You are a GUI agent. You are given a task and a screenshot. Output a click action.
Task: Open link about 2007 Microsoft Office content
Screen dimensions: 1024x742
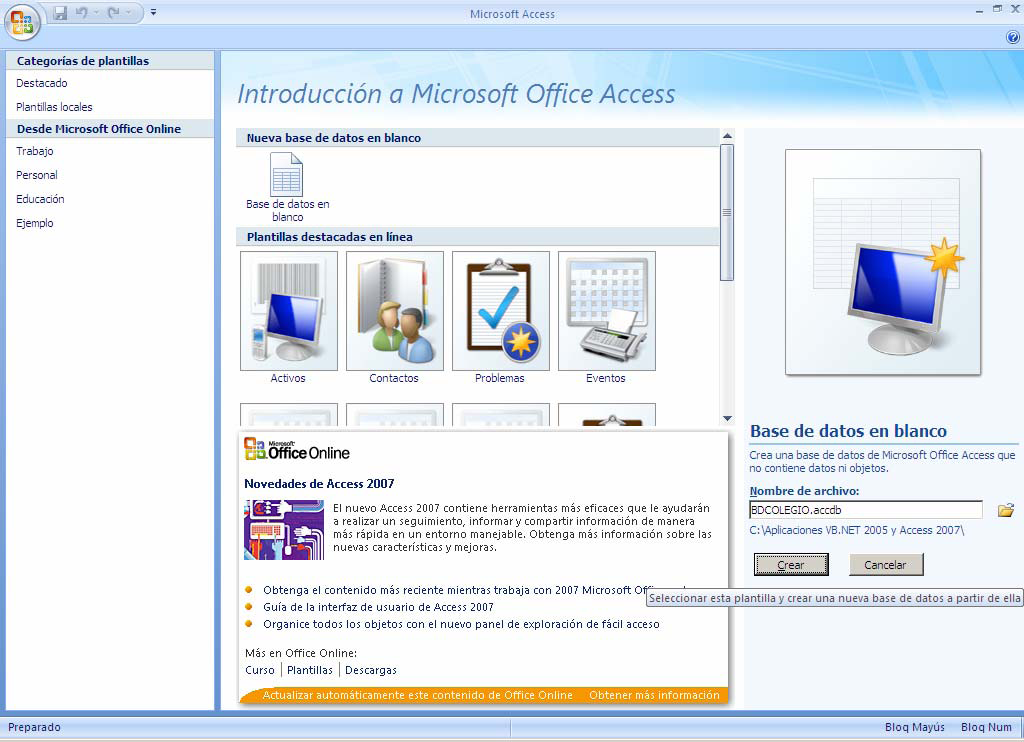(455, 590)
